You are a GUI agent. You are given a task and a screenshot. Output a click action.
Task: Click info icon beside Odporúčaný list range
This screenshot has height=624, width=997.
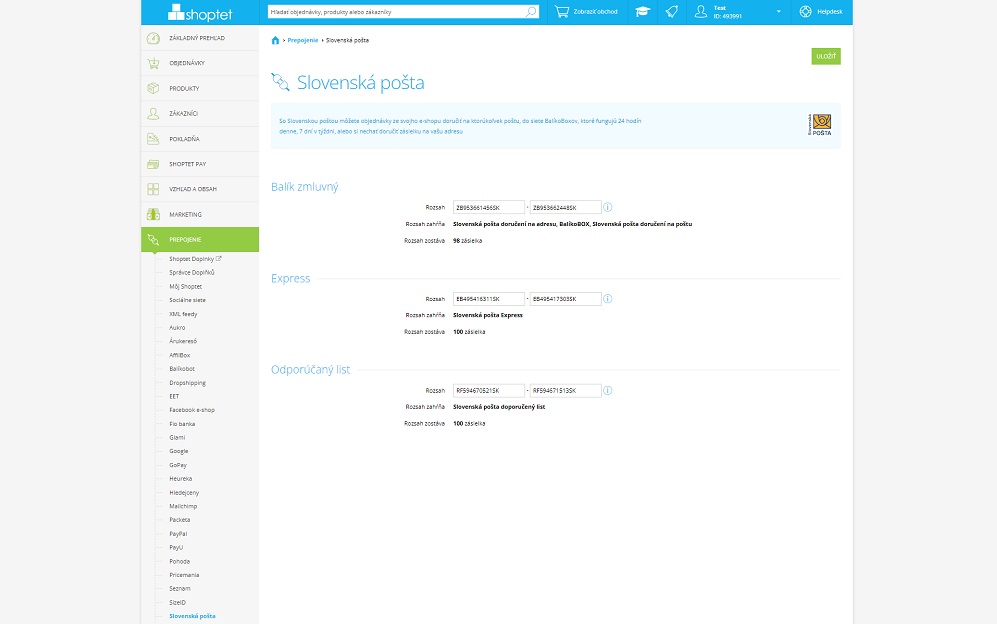coord(607,391)
